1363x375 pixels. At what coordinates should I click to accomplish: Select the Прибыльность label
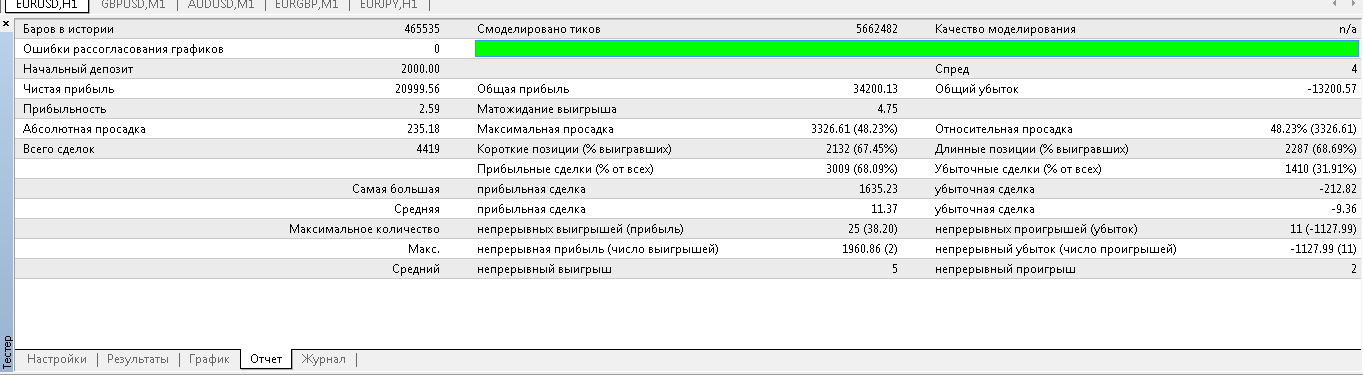click(x=64, y=109)
